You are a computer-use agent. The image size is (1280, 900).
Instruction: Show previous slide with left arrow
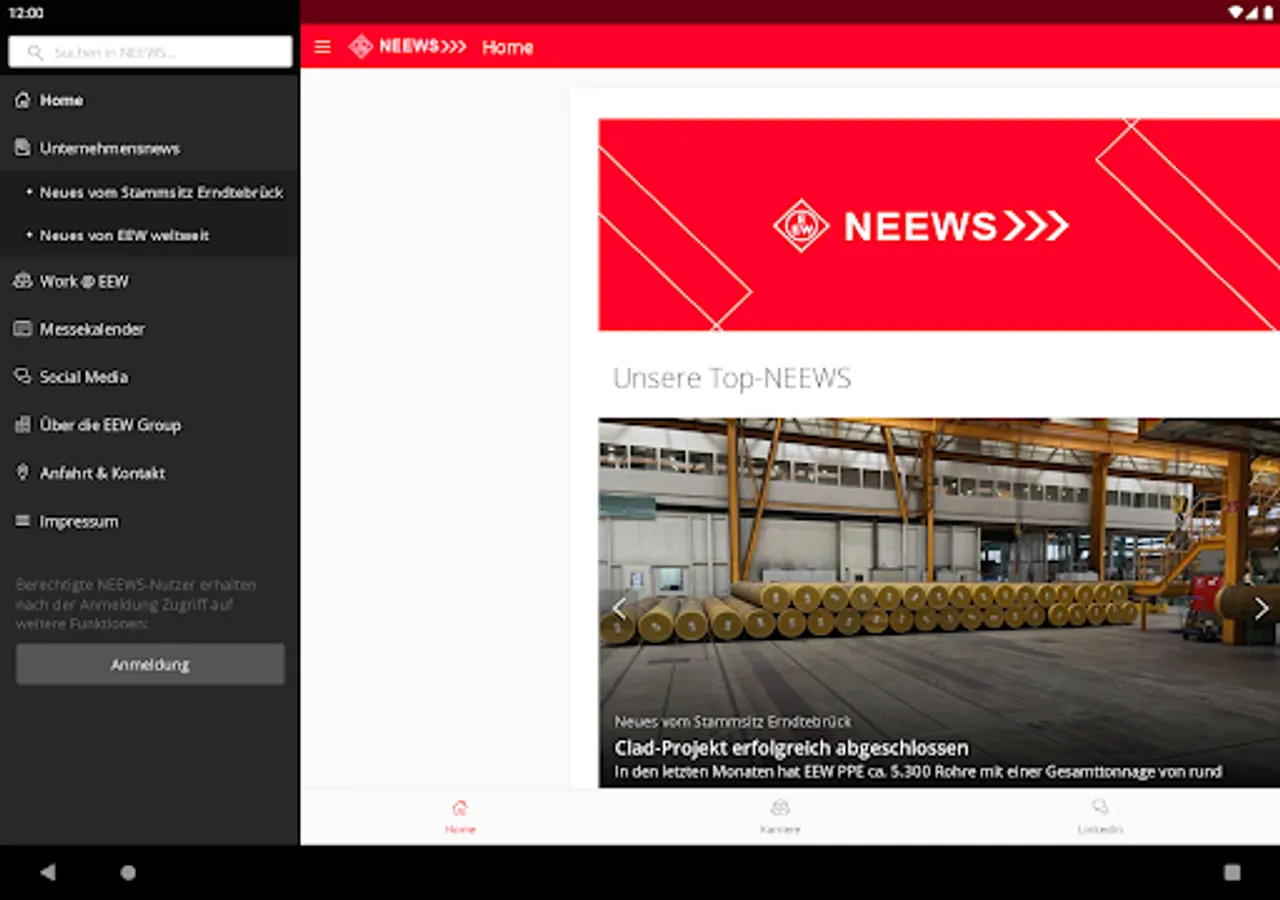click(619, 608)
